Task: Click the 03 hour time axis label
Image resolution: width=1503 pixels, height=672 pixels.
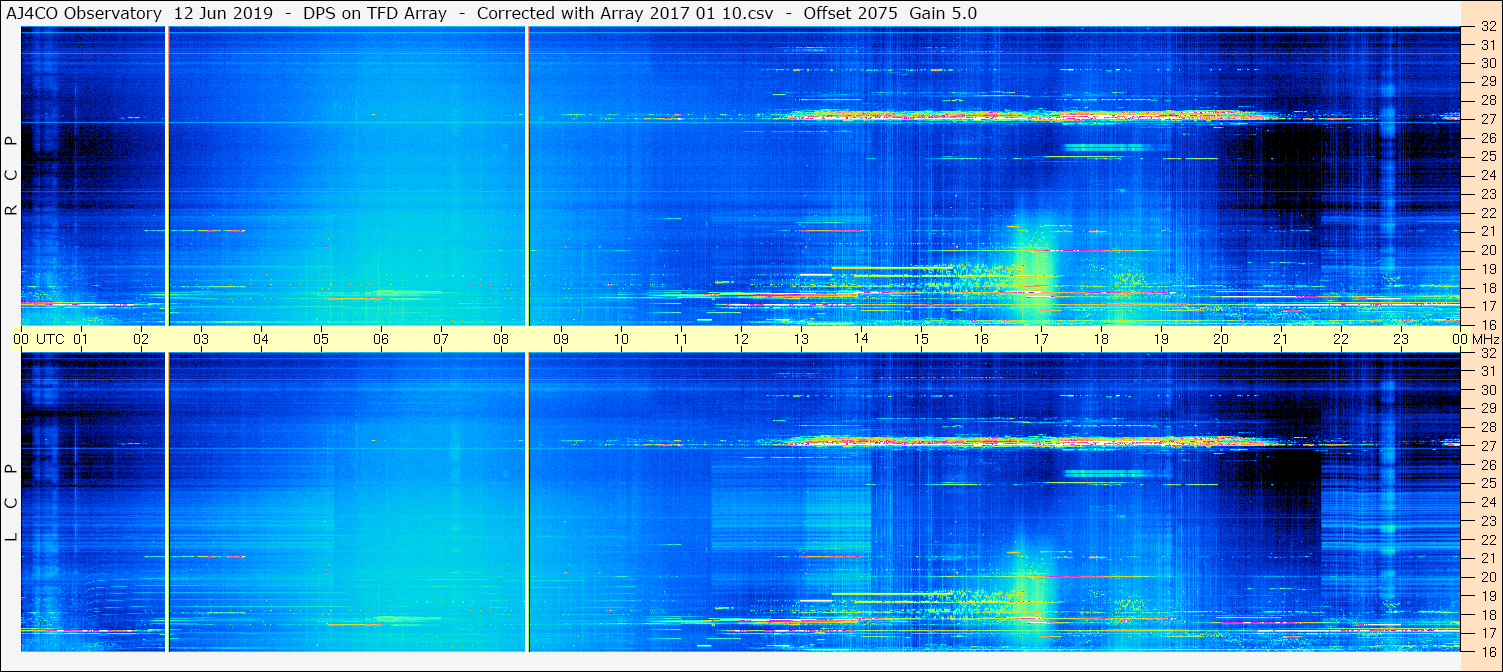Action: 201,339
